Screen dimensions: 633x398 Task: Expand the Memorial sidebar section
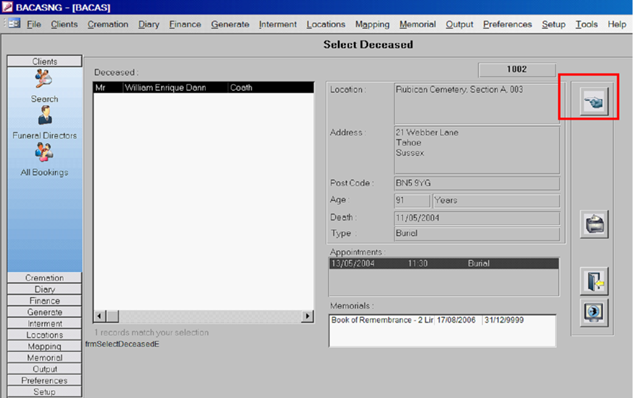(x=44, y=358)
